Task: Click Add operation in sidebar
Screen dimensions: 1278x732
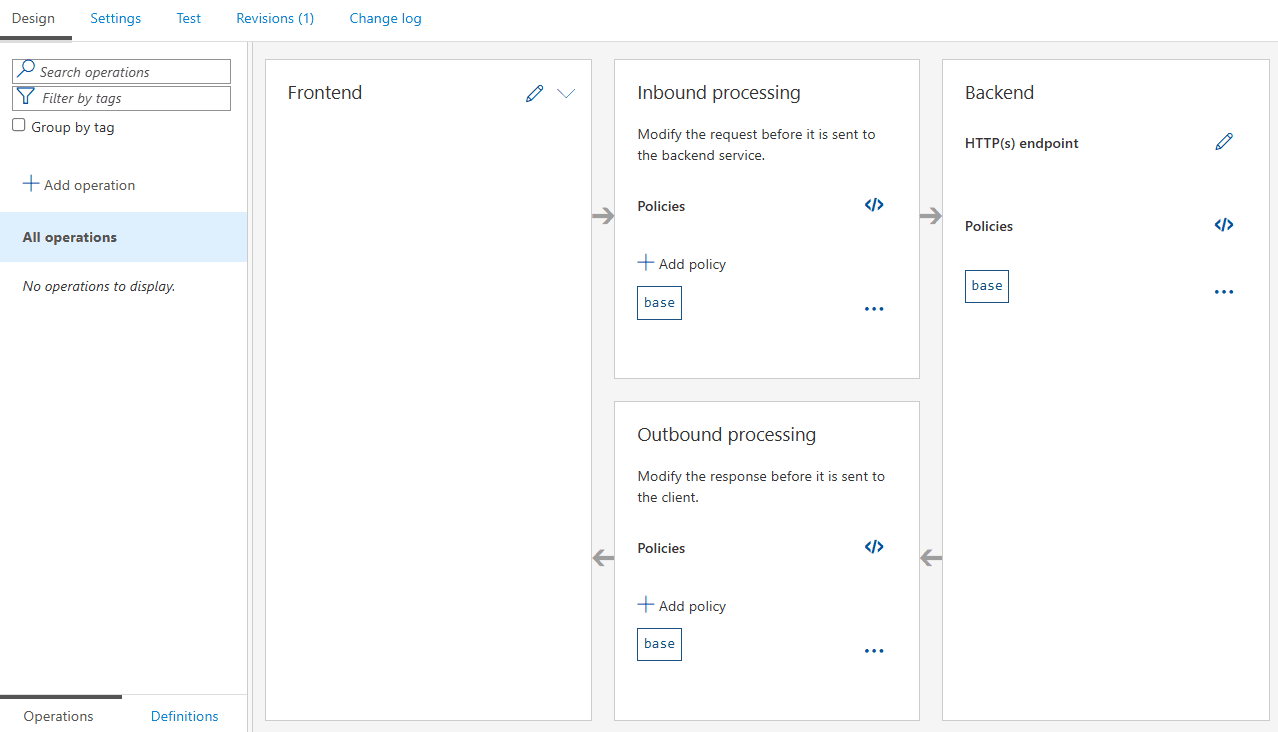Action: 79,185
